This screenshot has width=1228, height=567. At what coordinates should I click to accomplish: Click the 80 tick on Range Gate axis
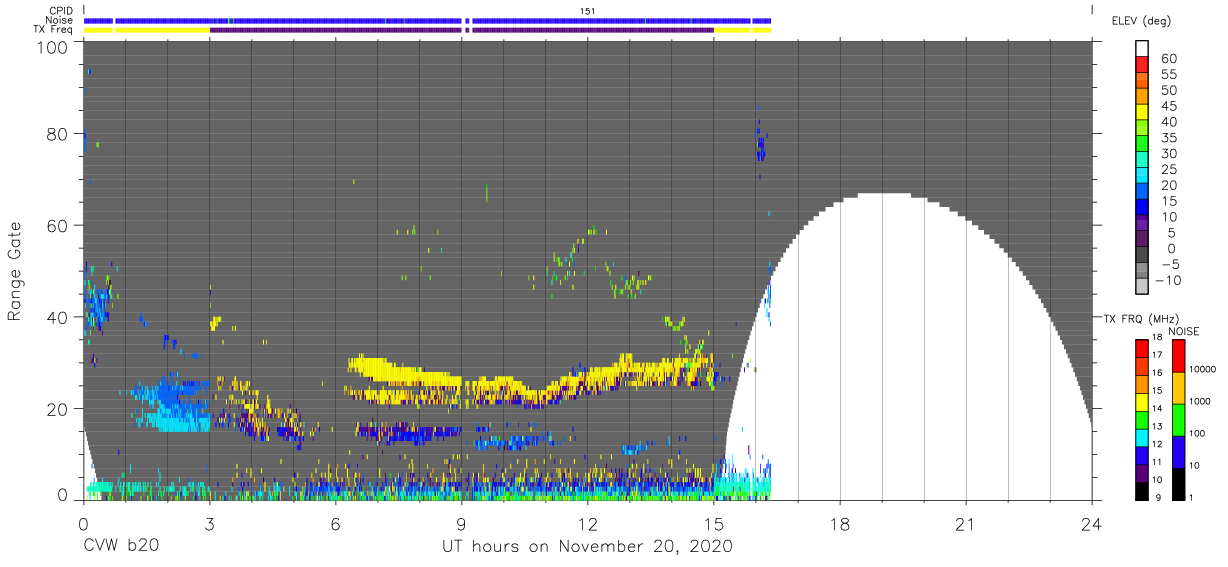coord(58,133)
